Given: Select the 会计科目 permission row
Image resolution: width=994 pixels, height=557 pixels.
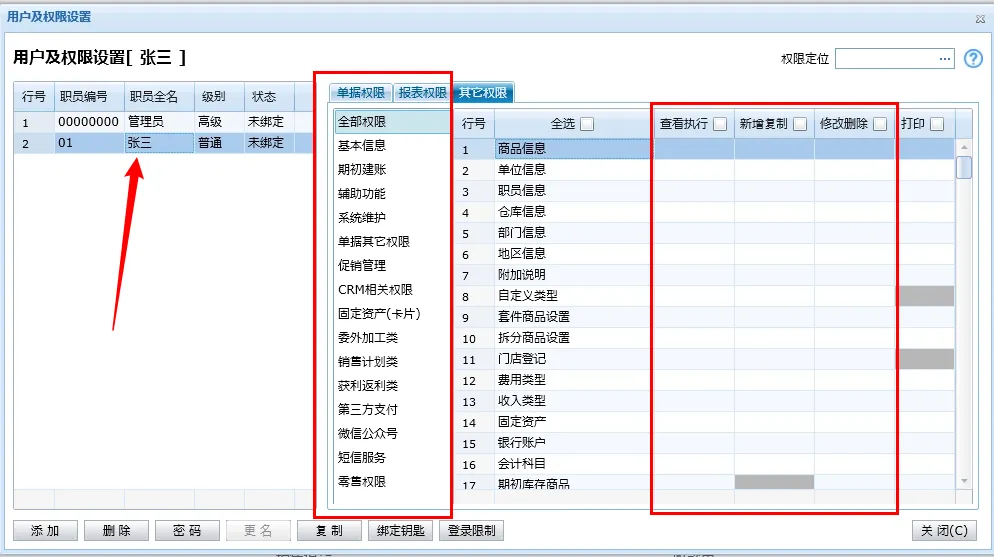Looking at the screenshot, I should tap(704, 464).
